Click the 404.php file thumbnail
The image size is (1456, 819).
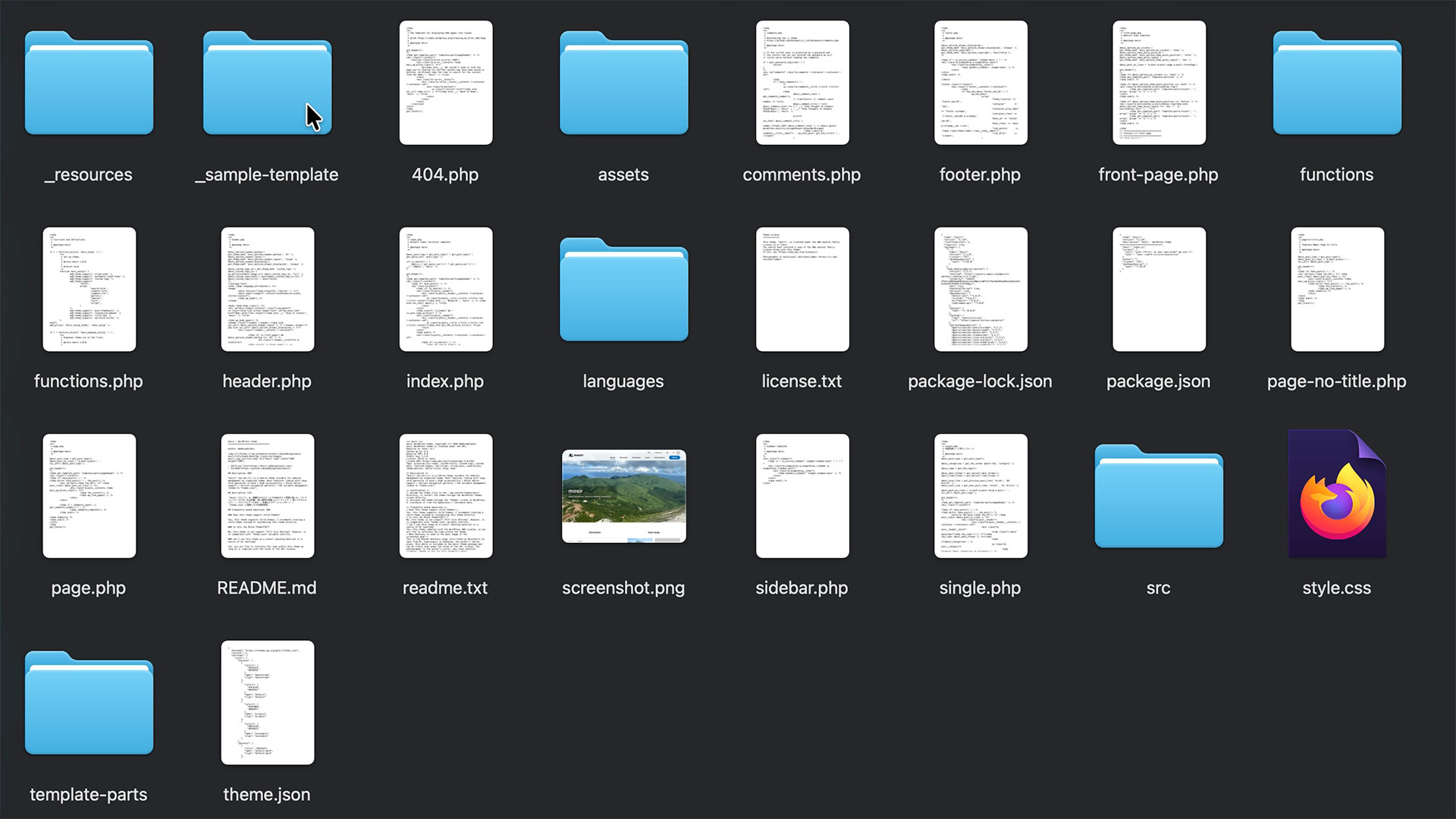click(445, 83)
